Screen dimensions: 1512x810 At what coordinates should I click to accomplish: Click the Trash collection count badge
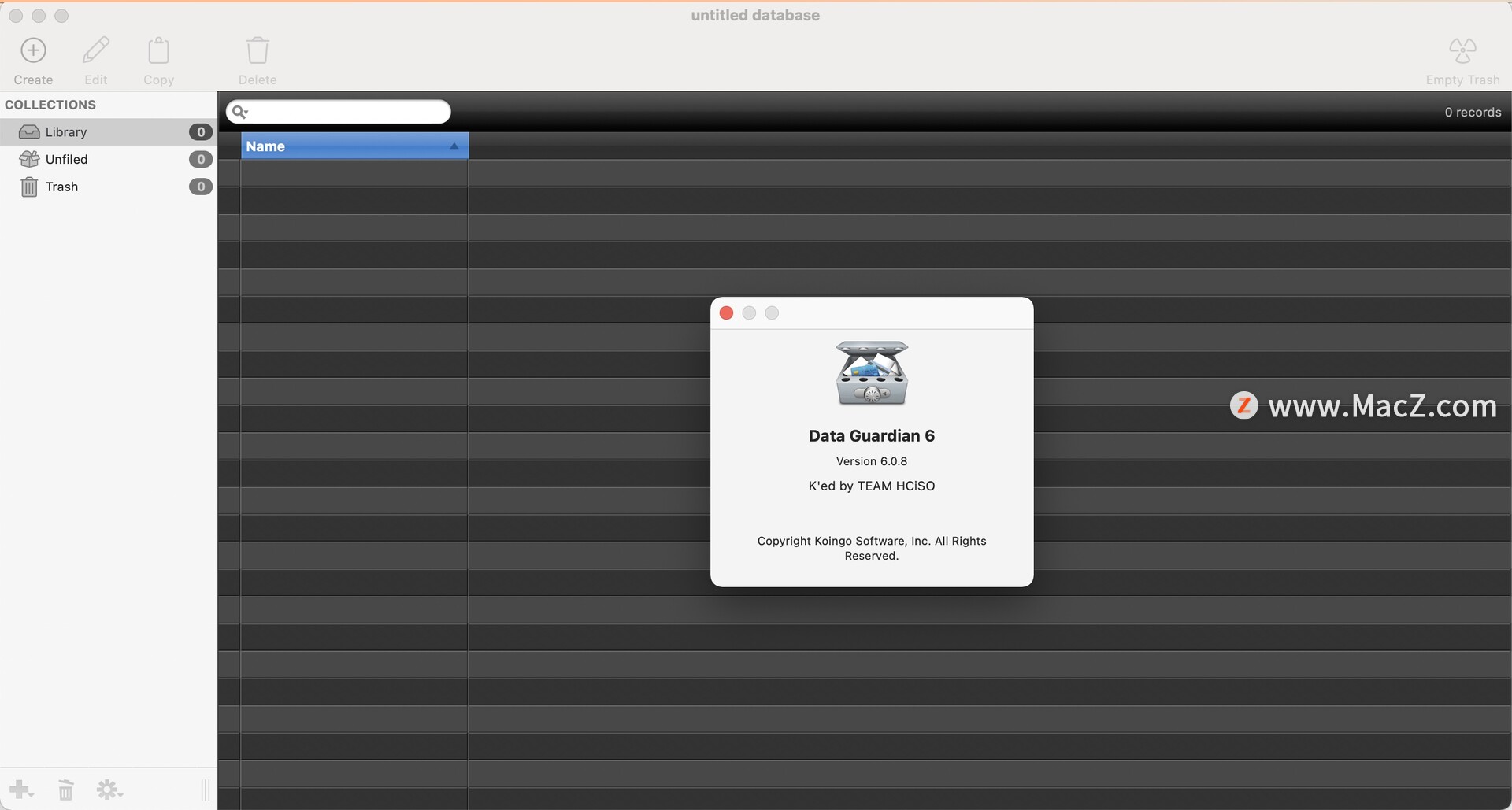point(201,187)
